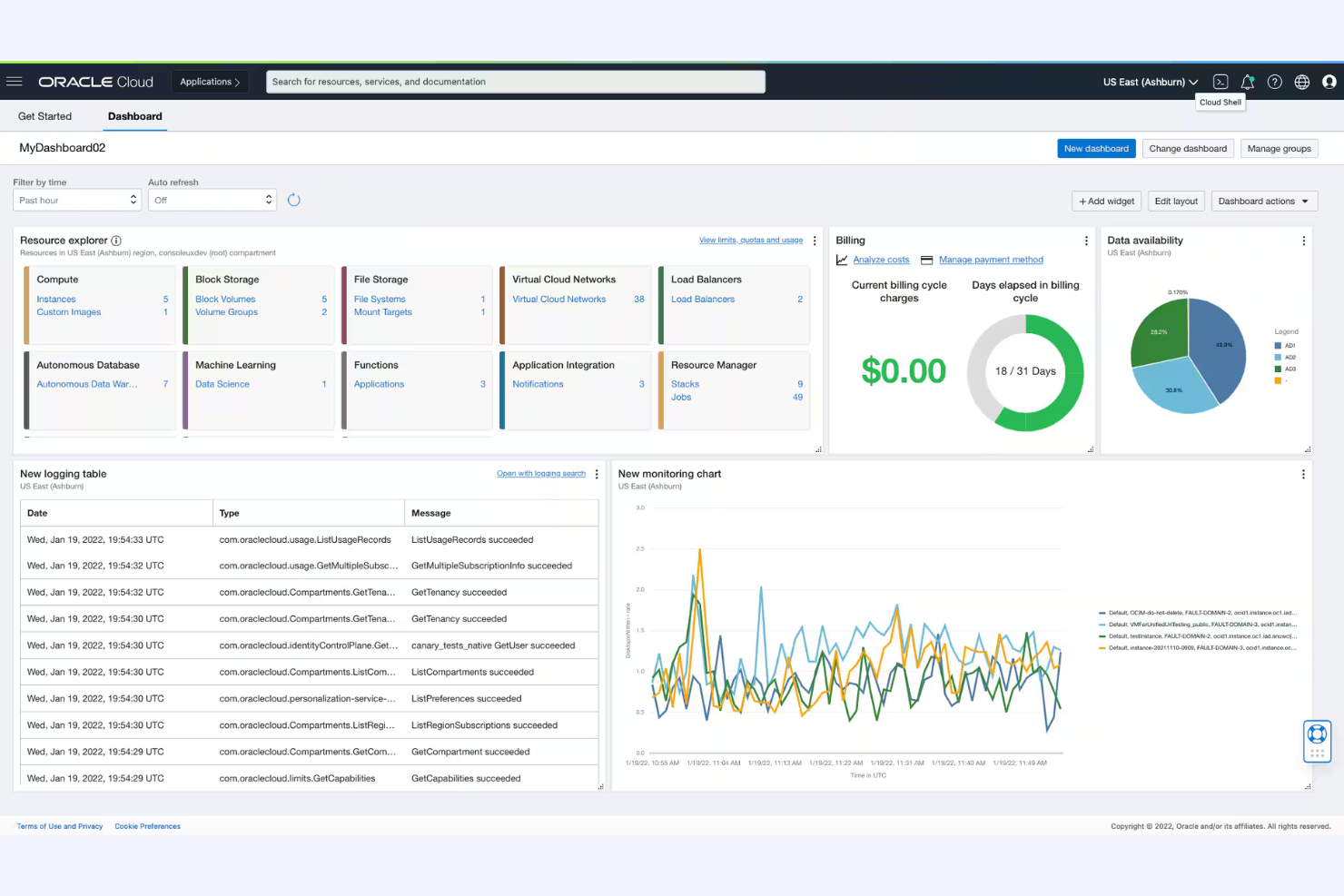The image size is (1344, 896).
Task: Open the Filter by time dropdown
Action: (78, 200)
